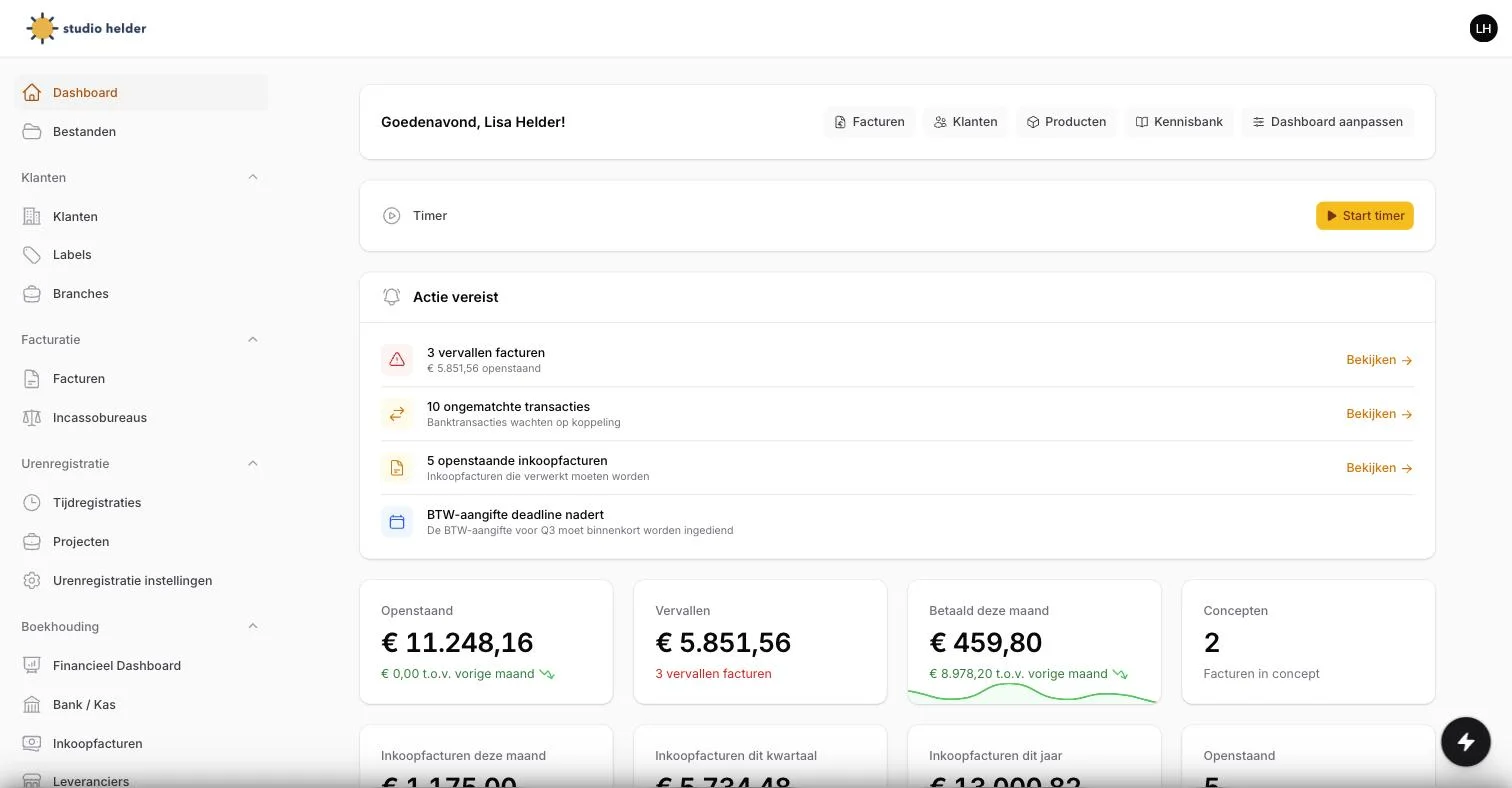Open the Kennisbank shortcut button

click(x=1179, y=122)
